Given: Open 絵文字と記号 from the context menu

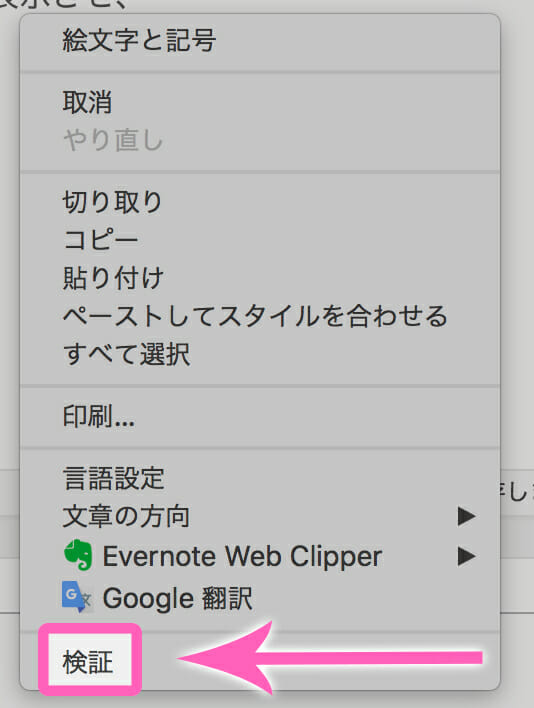Looking at the screenshot, I should 139,40.
